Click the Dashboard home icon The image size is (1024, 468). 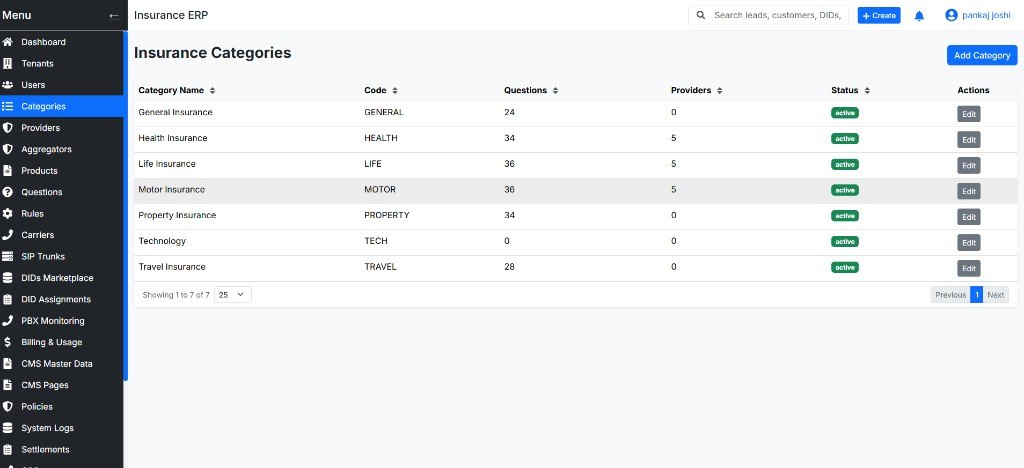pyautogui.click(x=8, y=42)
